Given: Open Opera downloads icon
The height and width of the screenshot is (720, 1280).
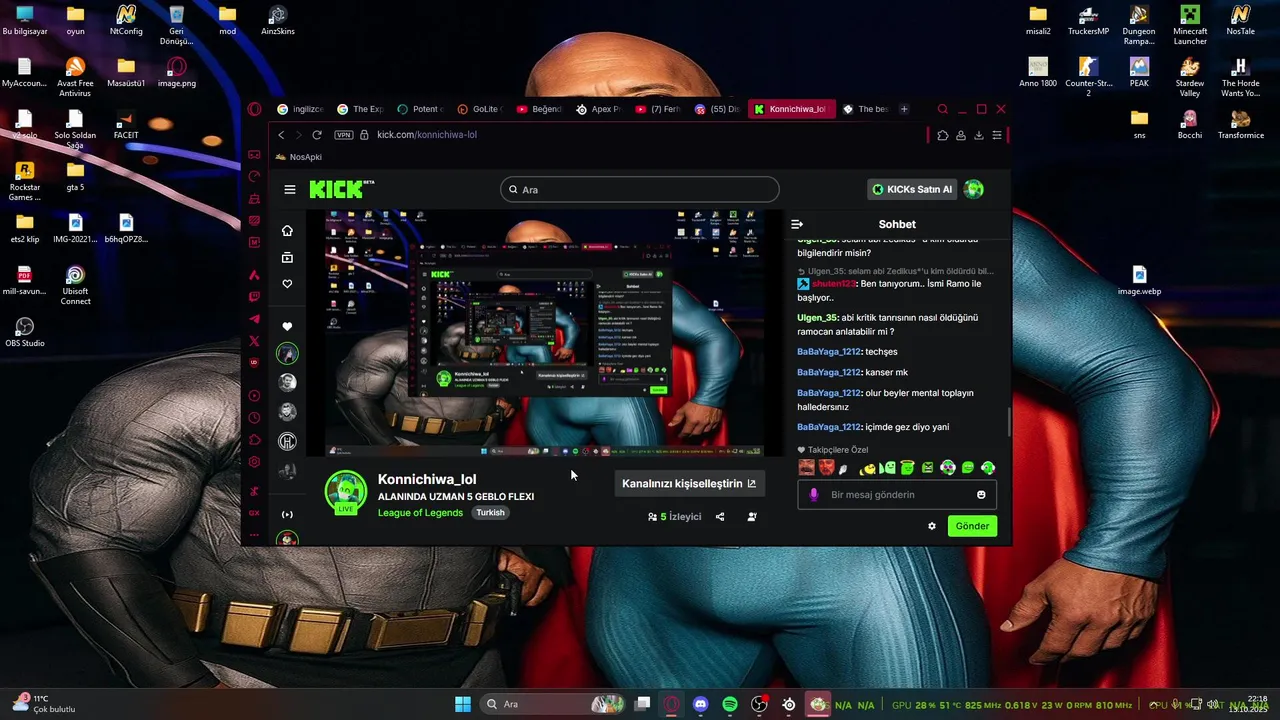Looking at the screenshot, I should (x=979, y=135).
